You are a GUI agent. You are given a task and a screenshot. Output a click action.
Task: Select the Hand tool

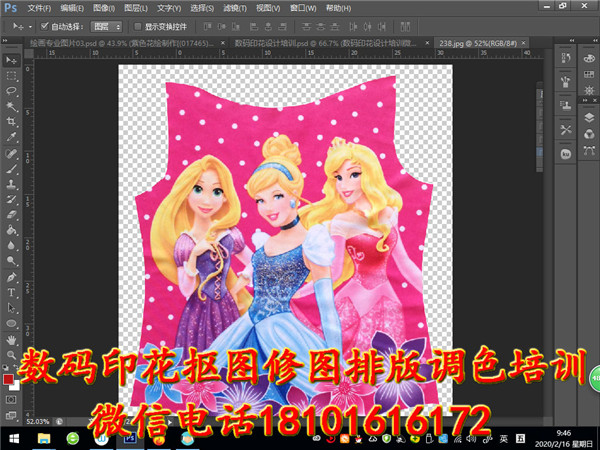[x=10, y=340]
